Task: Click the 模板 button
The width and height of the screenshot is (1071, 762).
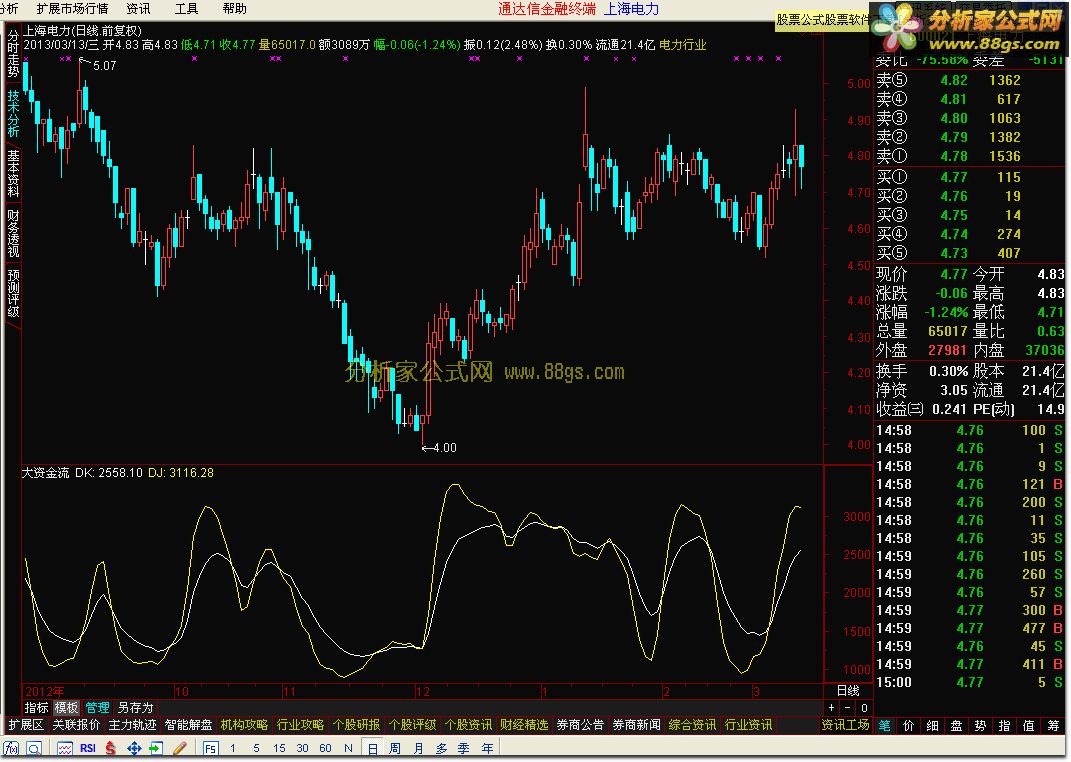Action: 66,708
